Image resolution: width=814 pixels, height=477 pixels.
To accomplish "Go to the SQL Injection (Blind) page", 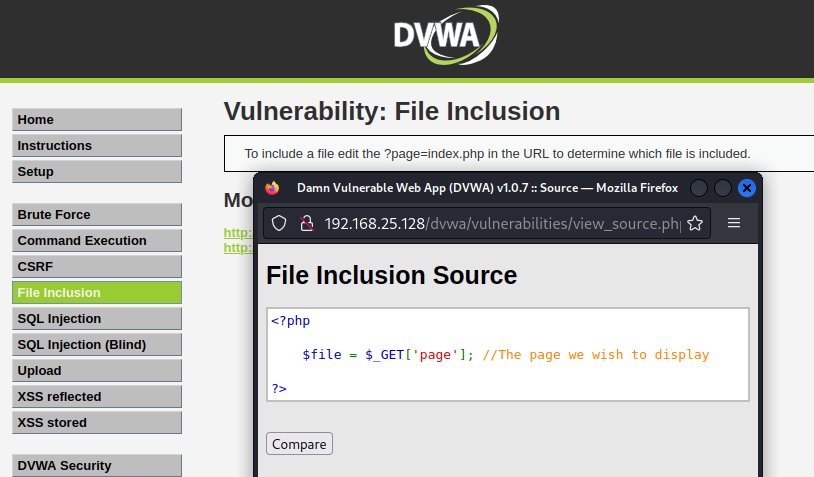I will tap(97, 344).
